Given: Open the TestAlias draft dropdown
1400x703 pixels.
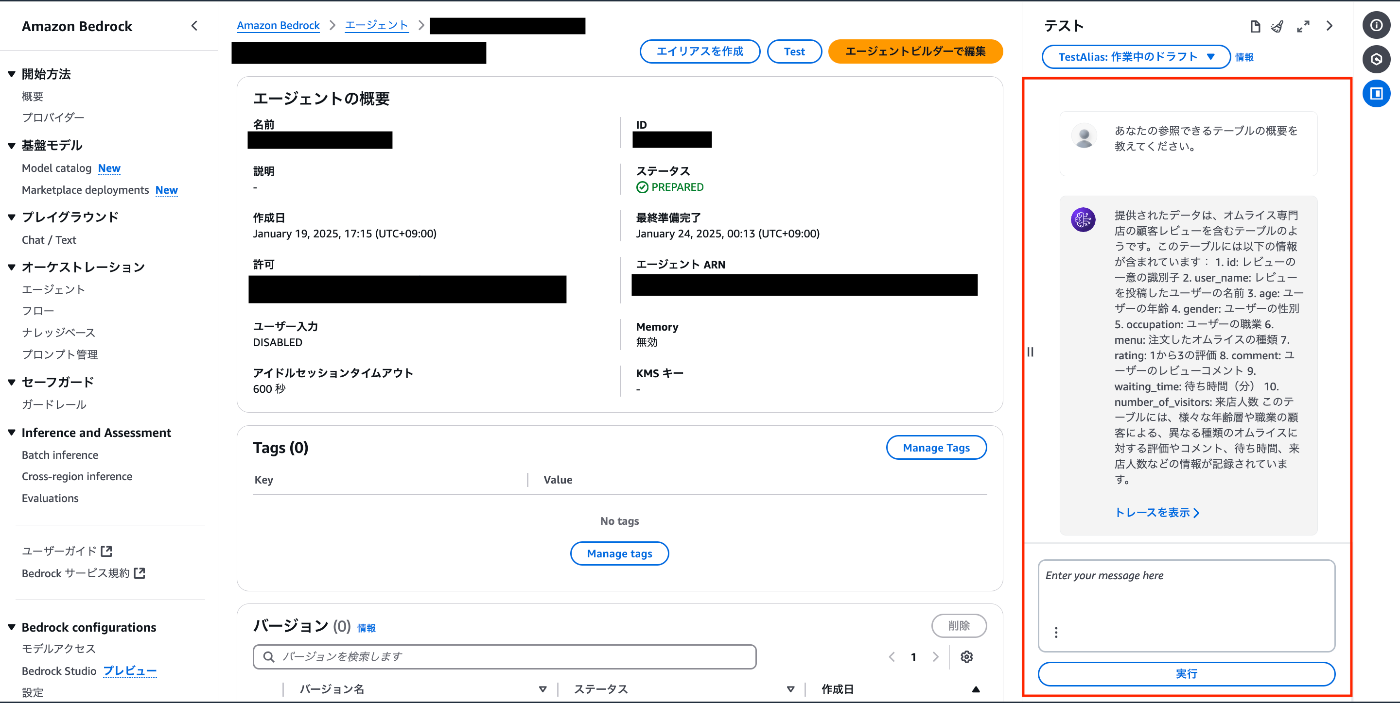Looking at the screenshot, I should [1136, 57].
